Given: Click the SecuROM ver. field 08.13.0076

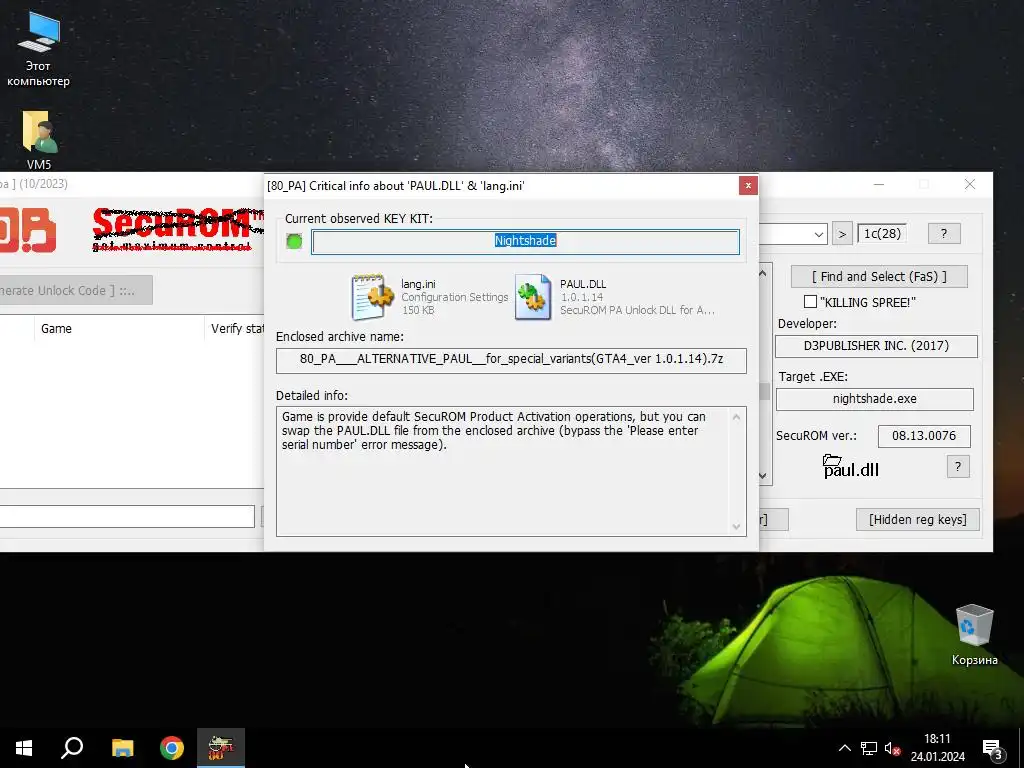Looking at the screenshot, I should [x=923, y=436].
